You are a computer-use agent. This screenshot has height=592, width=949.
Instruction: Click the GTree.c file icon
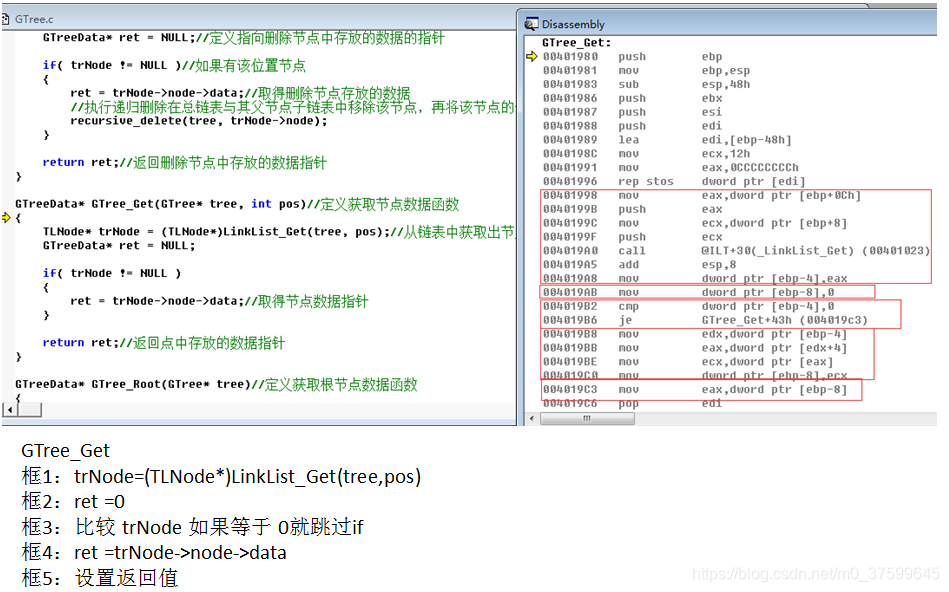[x=5, y=19]
